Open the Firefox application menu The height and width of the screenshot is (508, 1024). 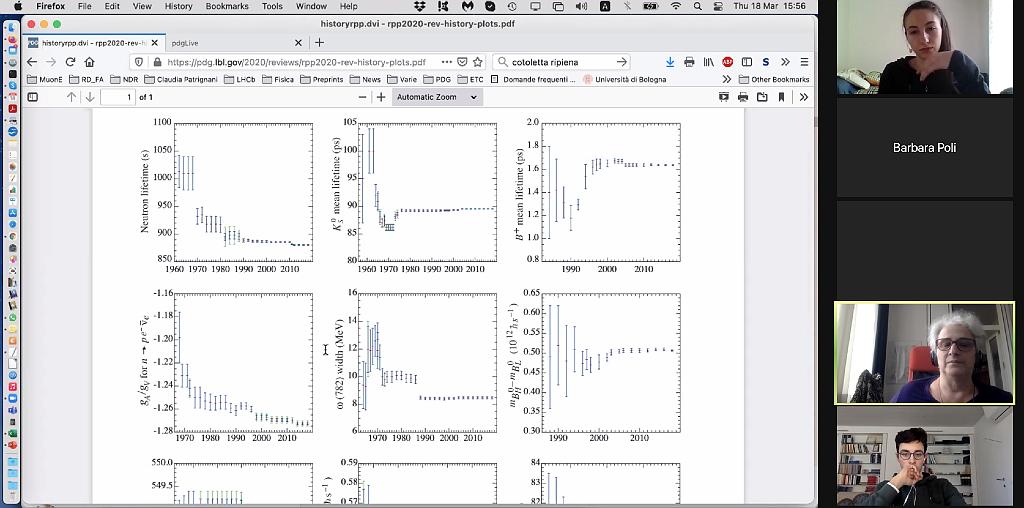(x=50, y=6)
